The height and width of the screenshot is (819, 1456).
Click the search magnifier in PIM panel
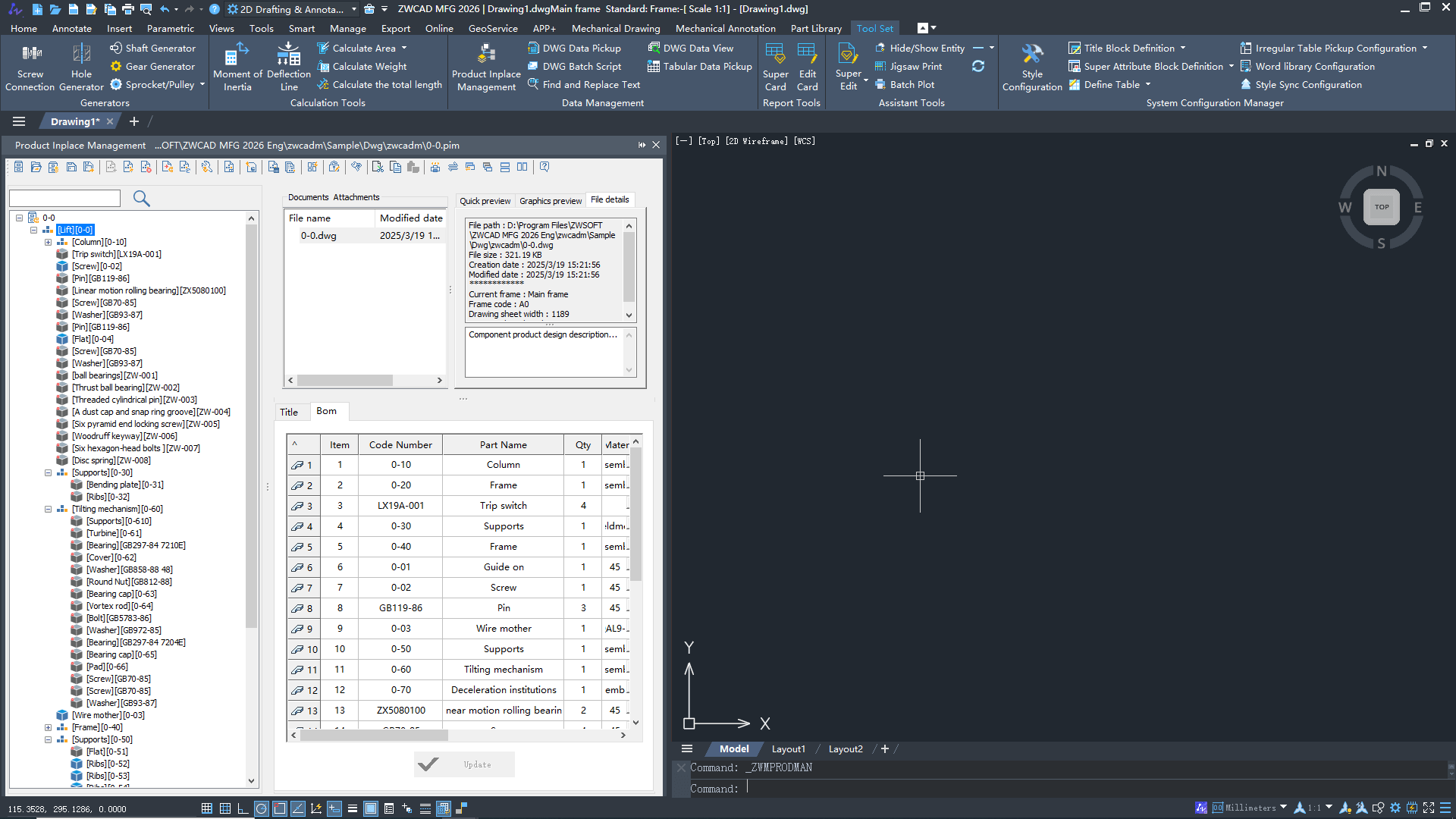(141, 199)
